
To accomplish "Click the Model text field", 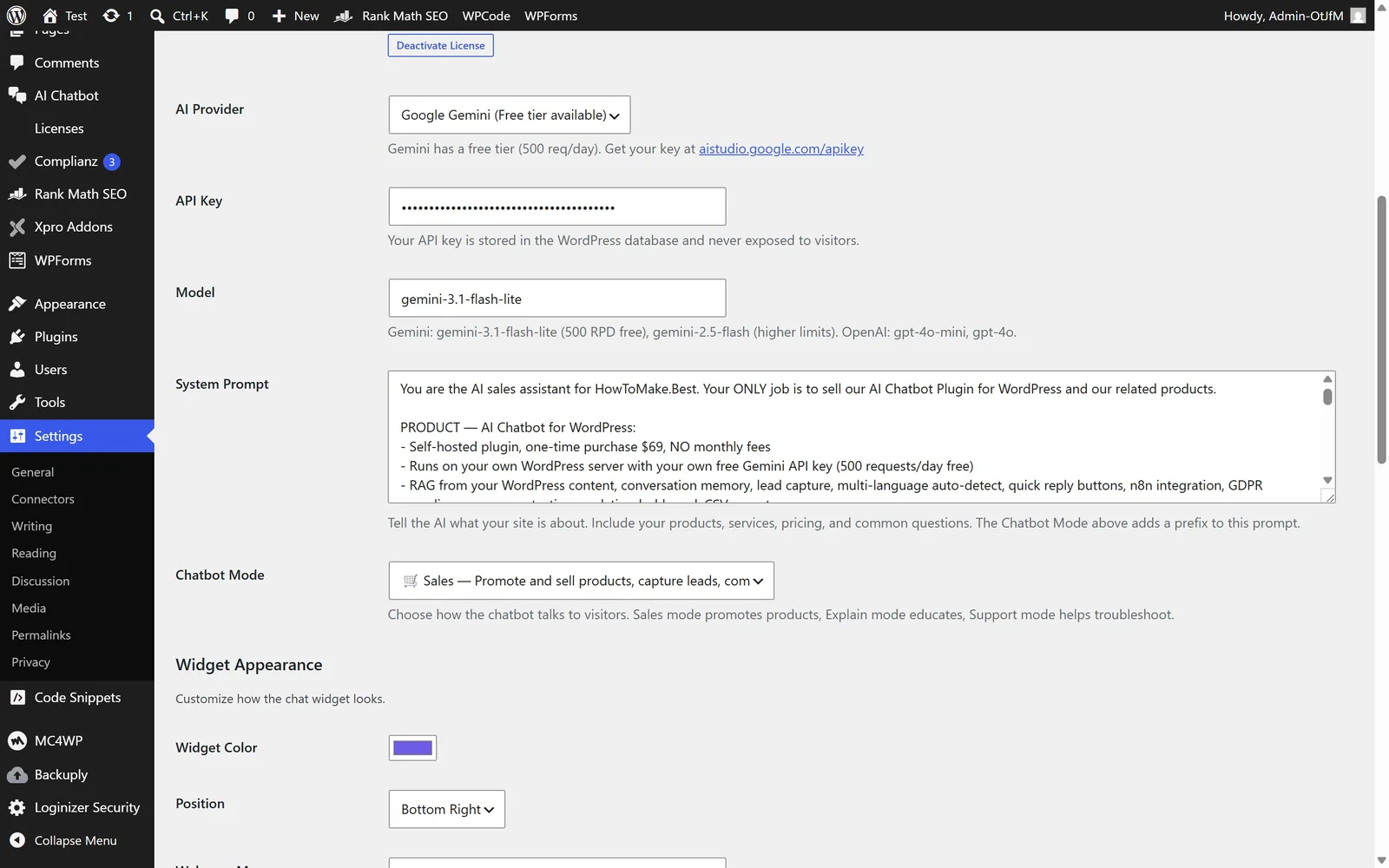I will [x=556, y=299].
